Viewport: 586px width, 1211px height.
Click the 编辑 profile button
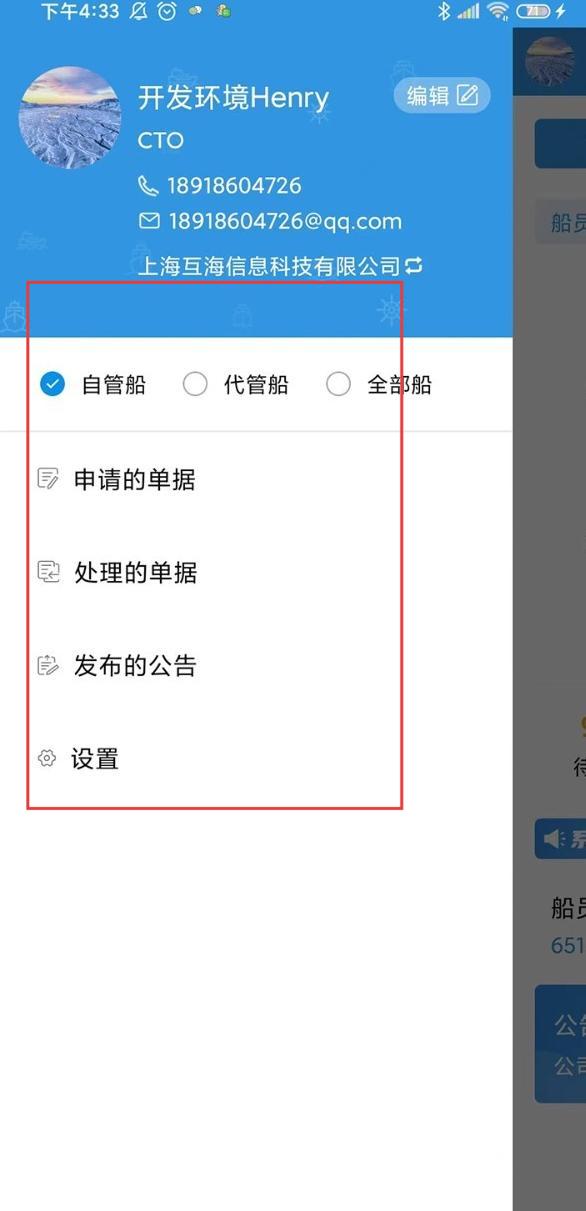pyautogui.click(x=442, y=95)
